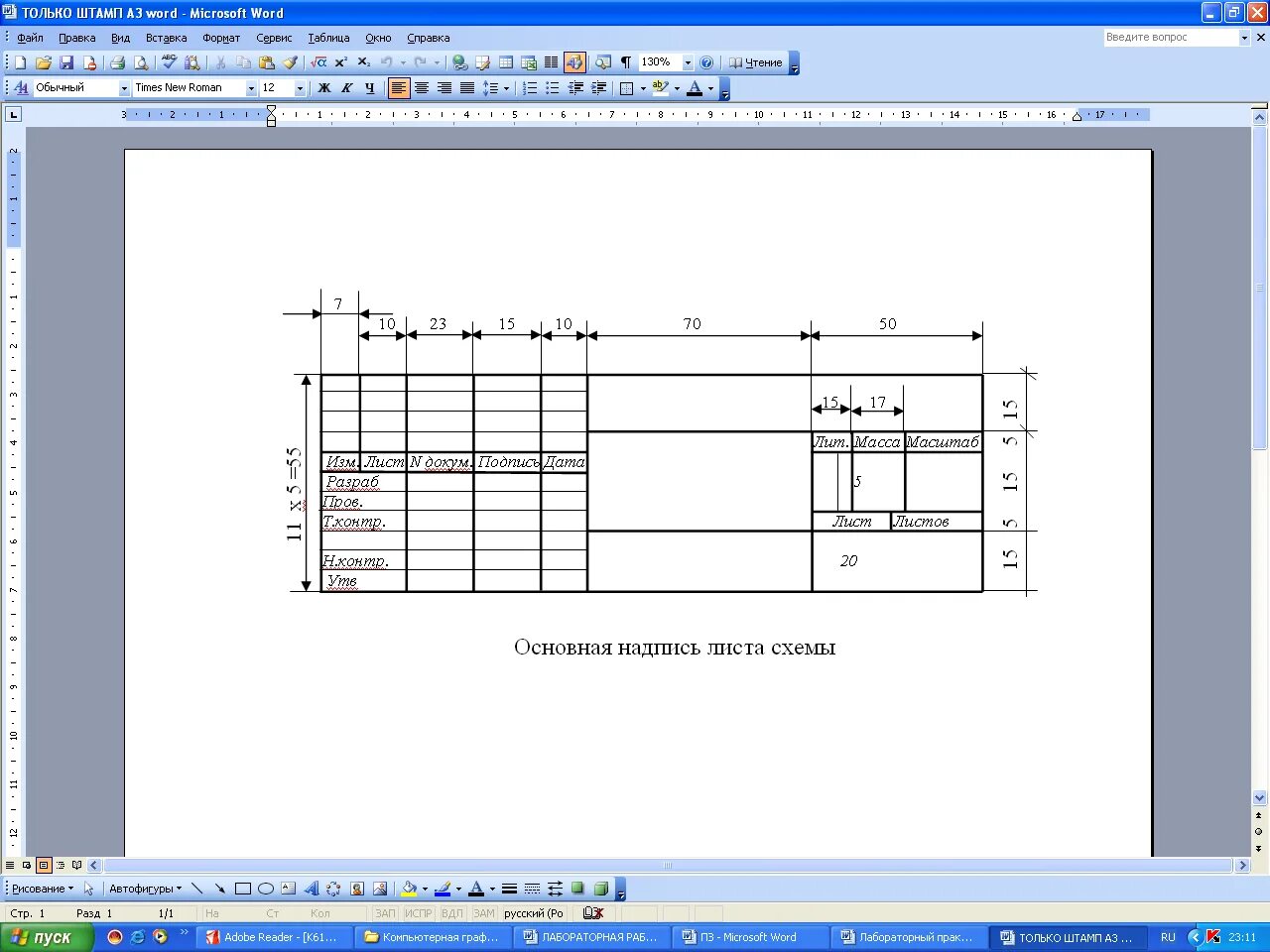Save the document with diskette icon
This screenshot has height=952, width=1270.
click(x=66, y=62)
